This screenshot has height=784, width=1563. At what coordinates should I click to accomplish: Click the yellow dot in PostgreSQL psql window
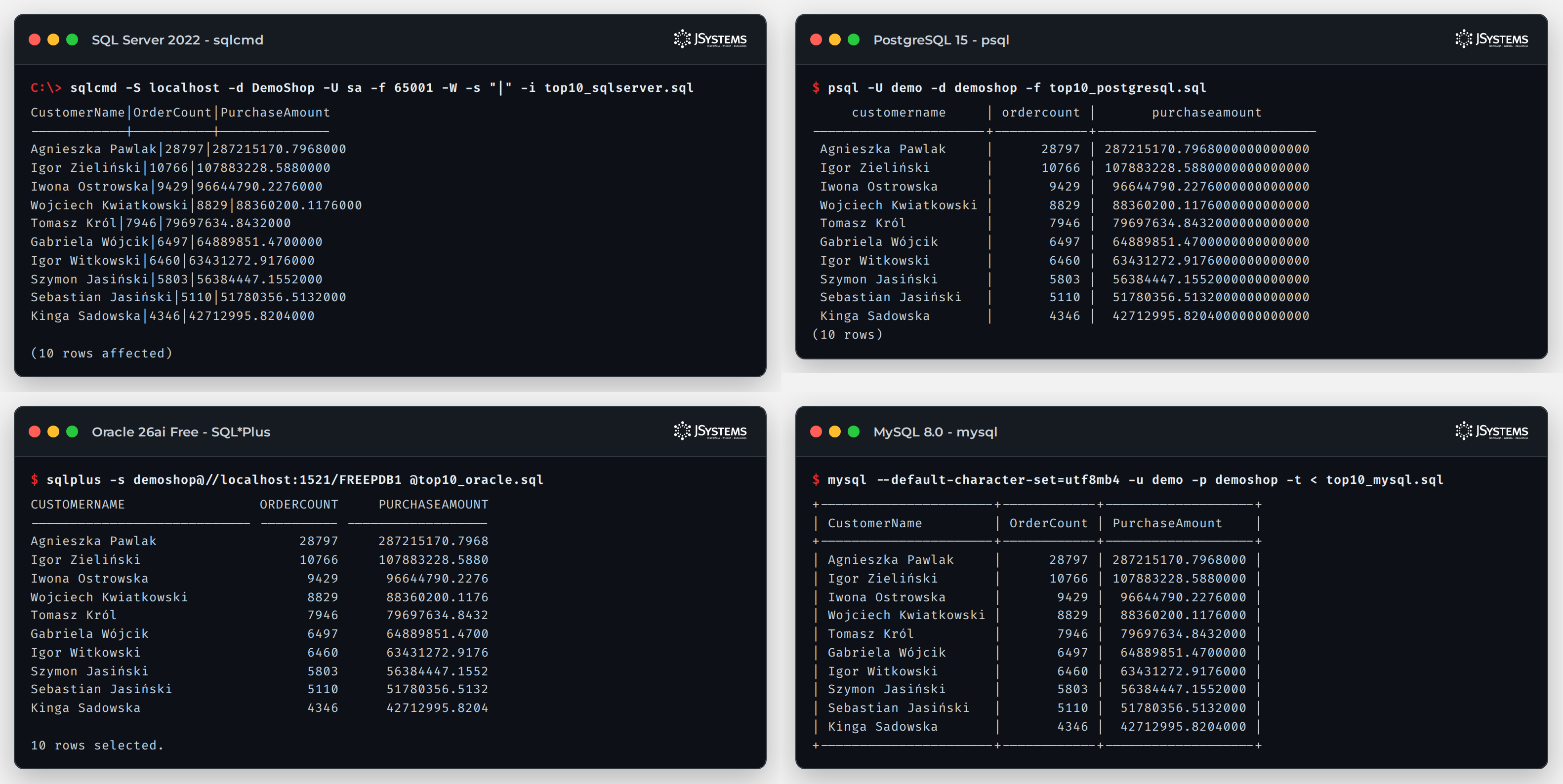click(835, 39)
